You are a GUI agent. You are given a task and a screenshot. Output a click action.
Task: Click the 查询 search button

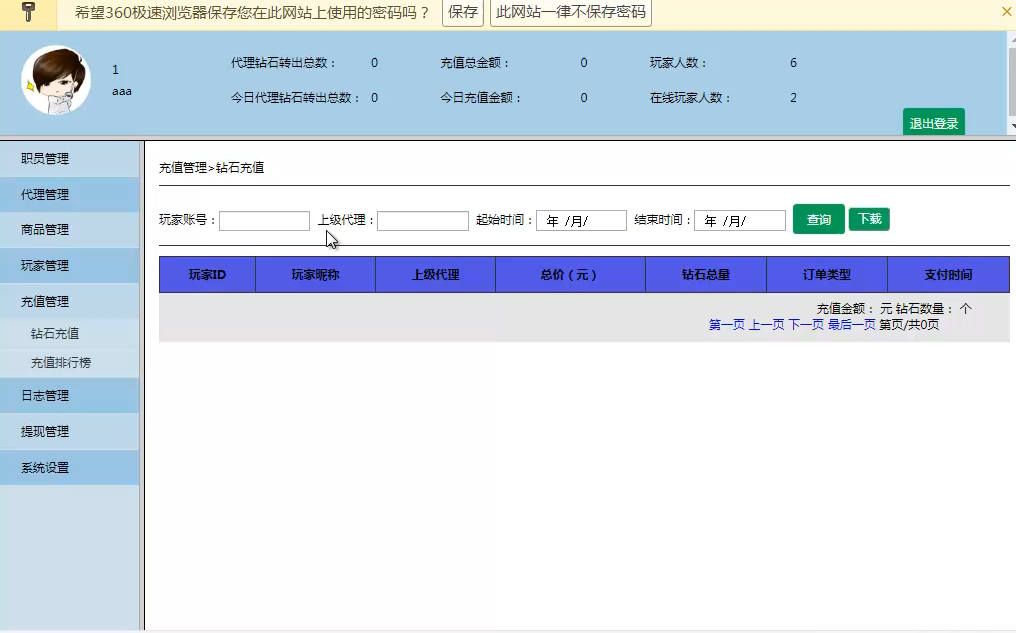[x=818, y=219]
